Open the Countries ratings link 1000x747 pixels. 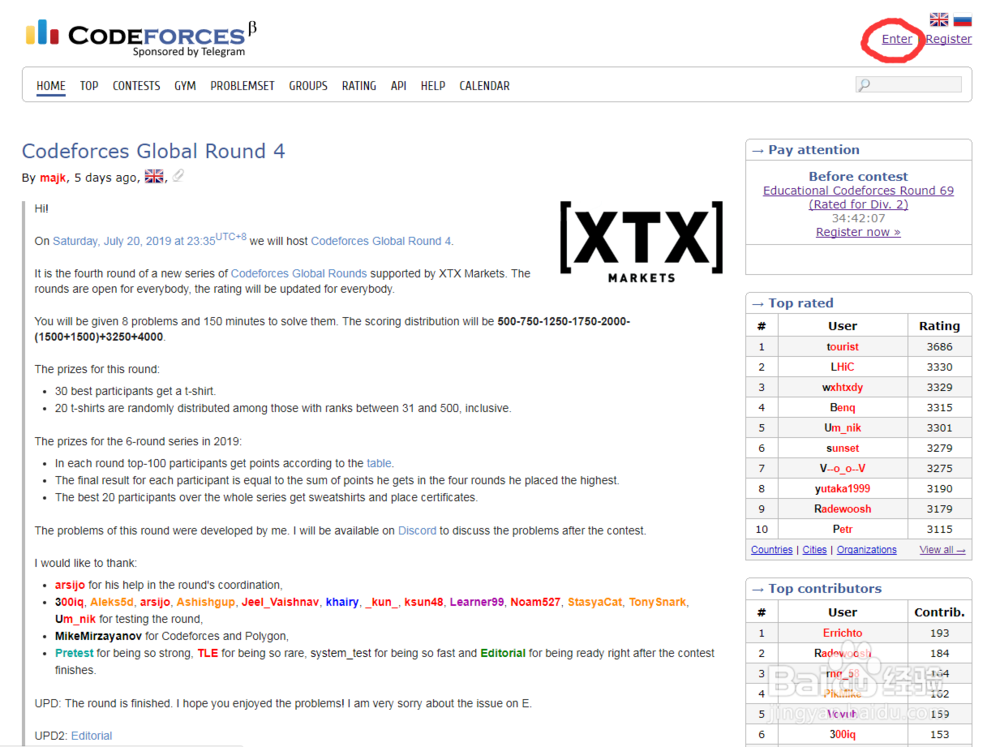click(772, 550)
